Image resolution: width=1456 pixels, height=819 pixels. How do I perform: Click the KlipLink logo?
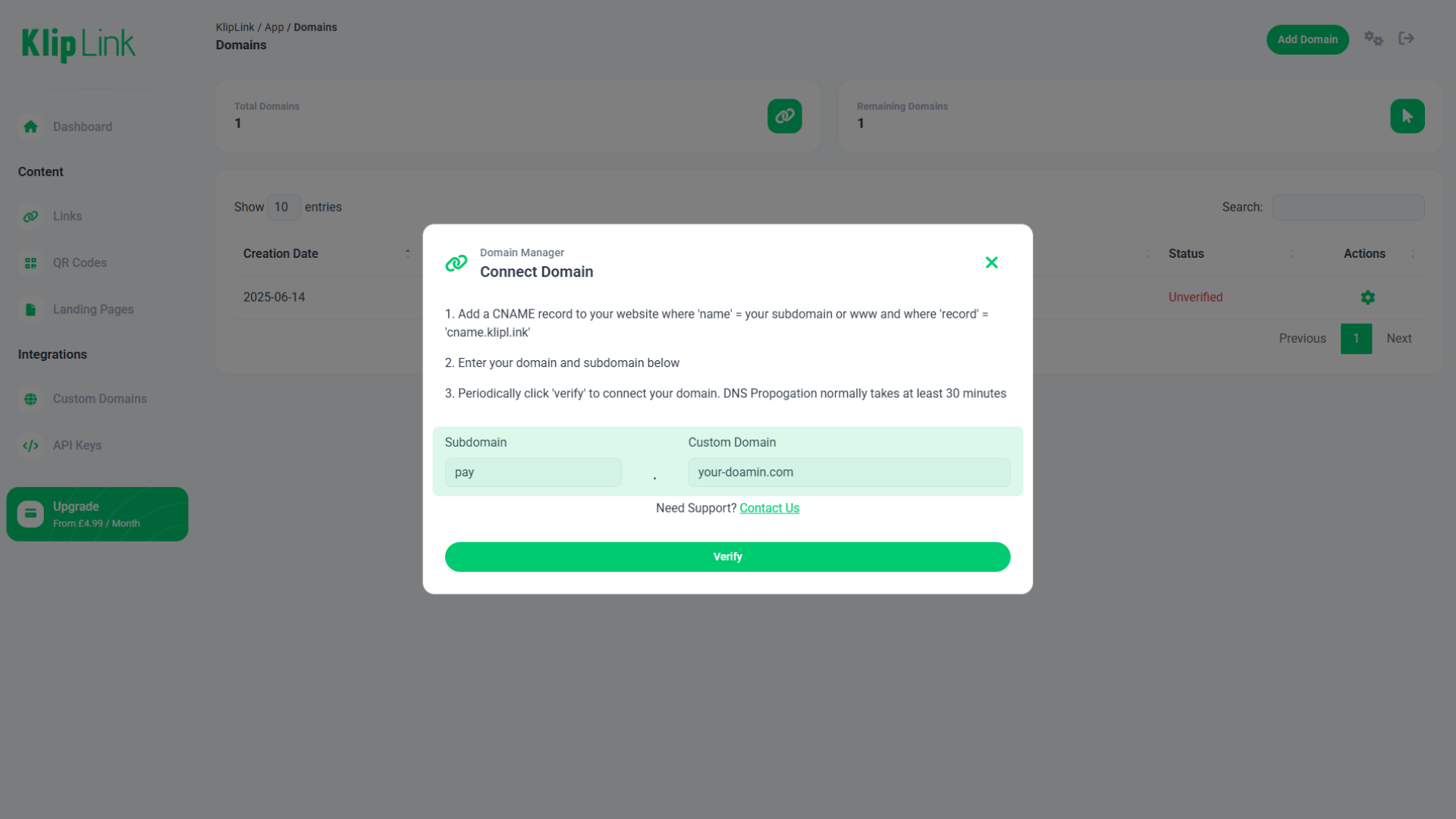79,45
